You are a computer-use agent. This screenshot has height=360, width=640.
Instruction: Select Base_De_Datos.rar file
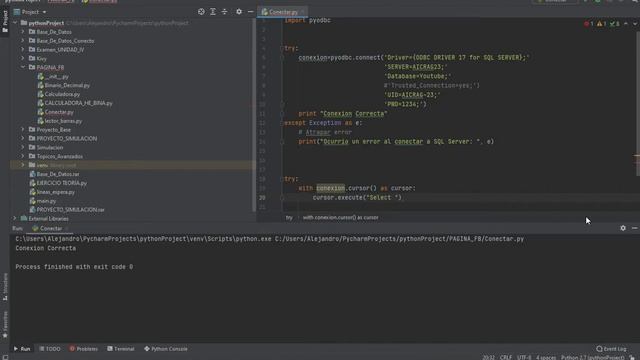point(54,174)
